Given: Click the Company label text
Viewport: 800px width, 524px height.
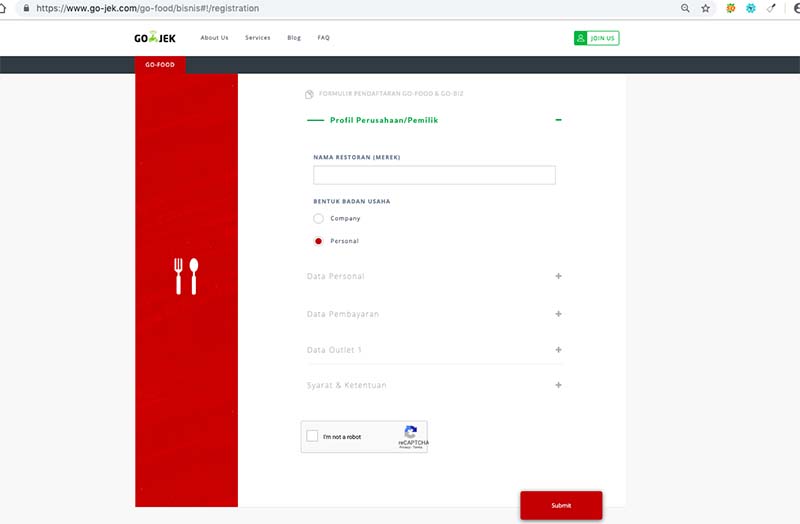Looking at the screenshot, I should click(x=345, y=218).
